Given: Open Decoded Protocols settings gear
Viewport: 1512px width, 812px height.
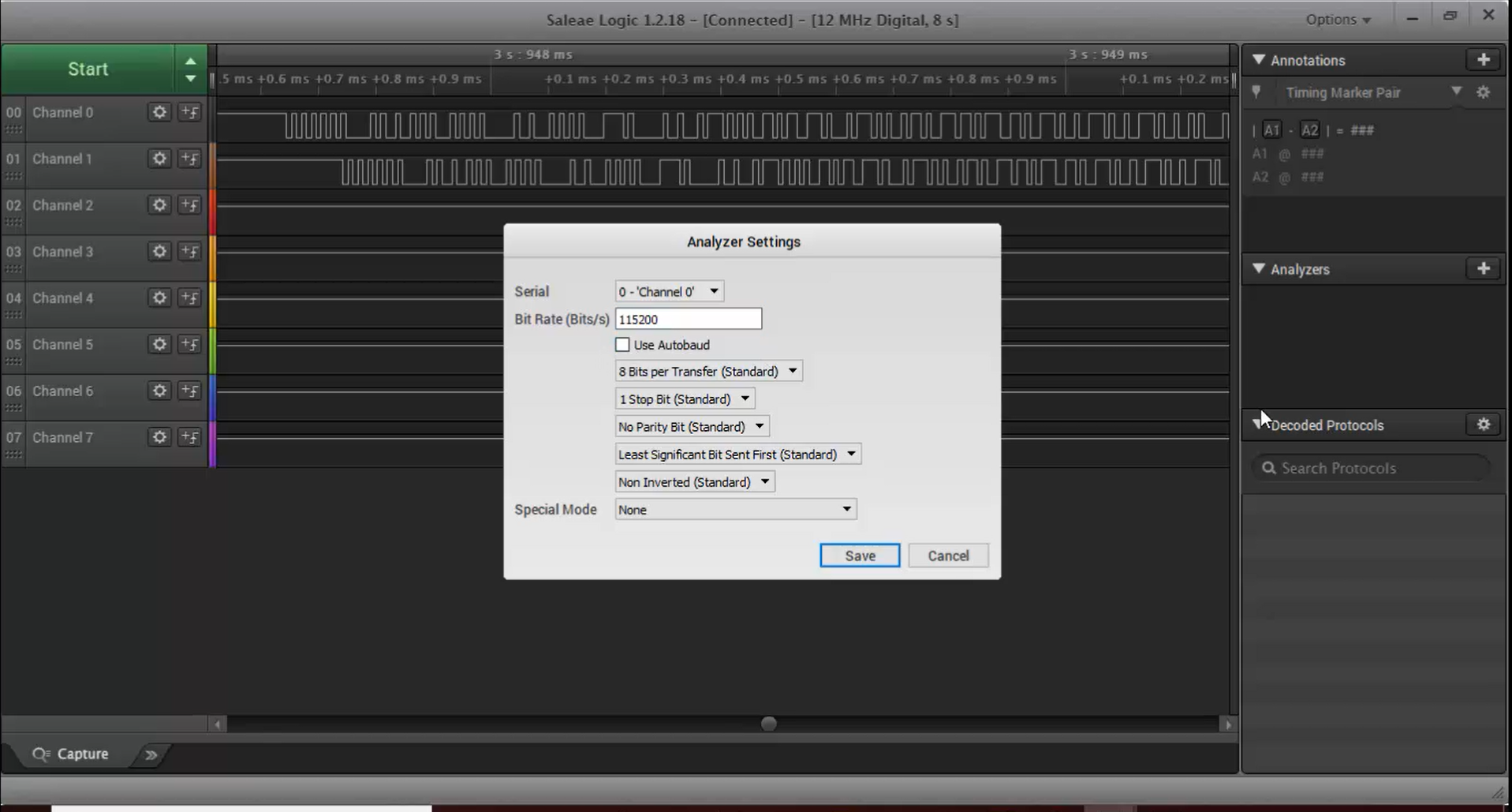Looking at the screenshot, I should [1483, 425].
